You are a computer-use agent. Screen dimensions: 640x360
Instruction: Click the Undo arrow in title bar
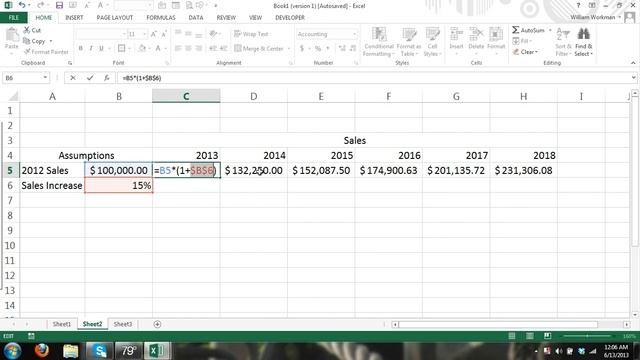tap(22, 5)
